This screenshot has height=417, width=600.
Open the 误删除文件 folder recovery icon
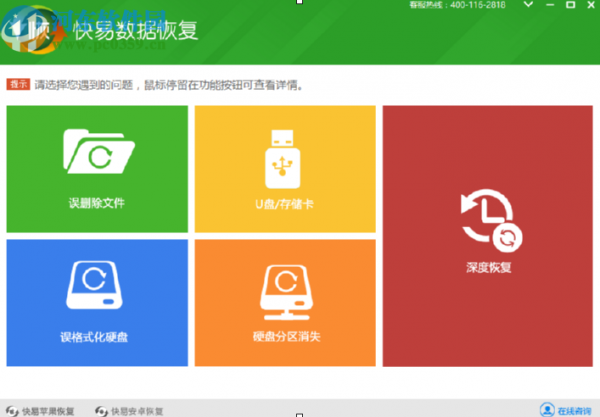[x=99, y=151]
